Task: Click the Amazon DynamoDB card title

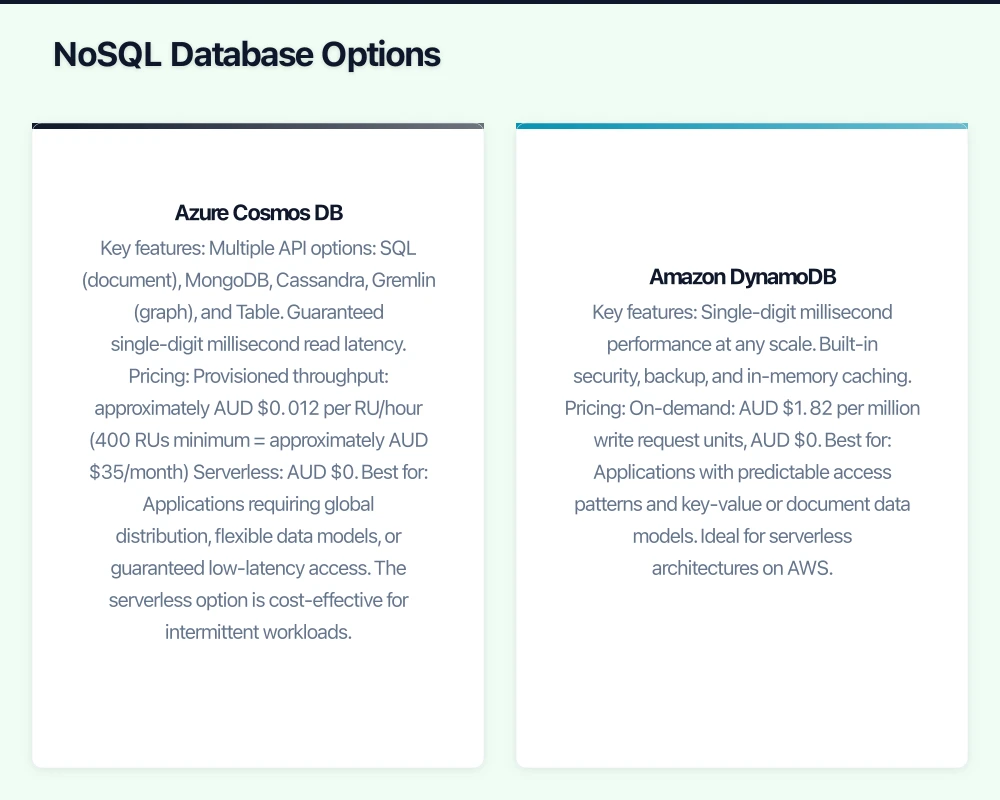Action: (742, 277)
